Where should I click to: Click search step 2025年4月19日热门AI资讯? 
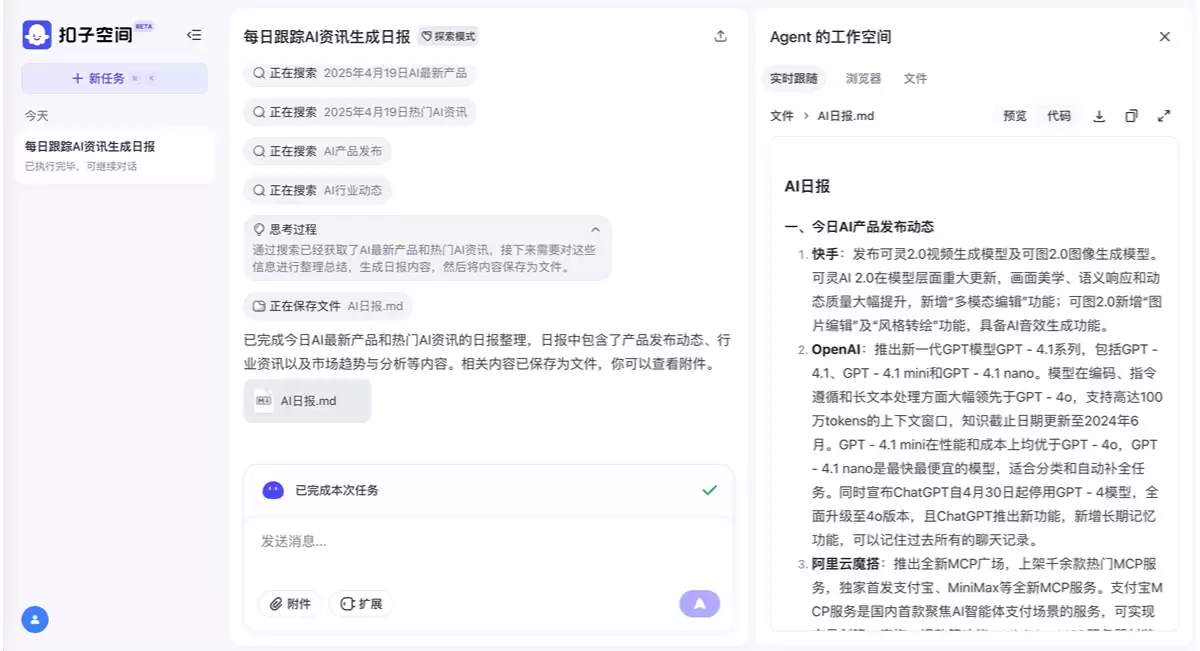coord(360,112)
